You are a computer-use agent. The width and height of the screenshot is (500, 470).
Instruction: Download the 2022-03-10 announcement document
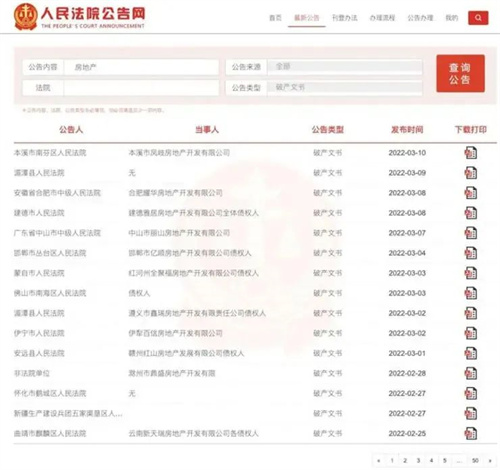click(x=471, y=153)
